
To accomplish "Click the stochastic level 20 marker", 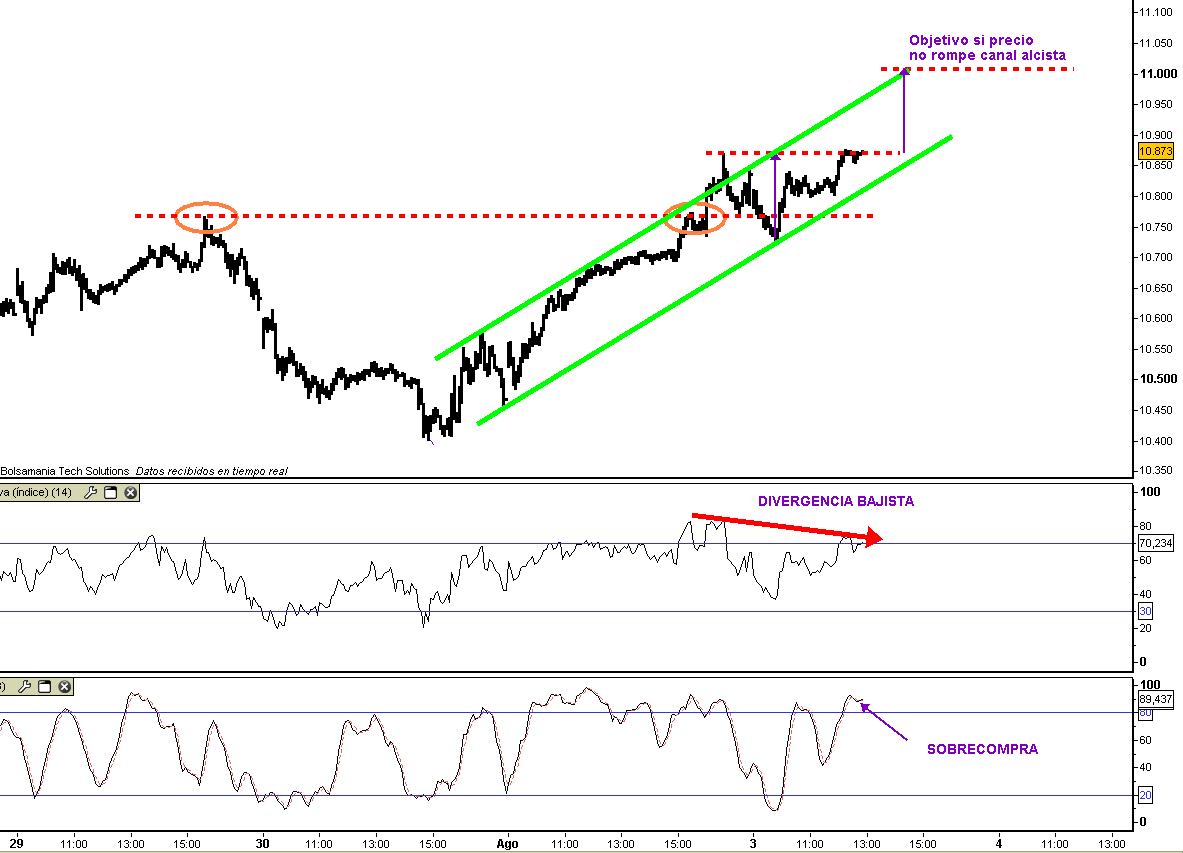I will [1145, 795].
